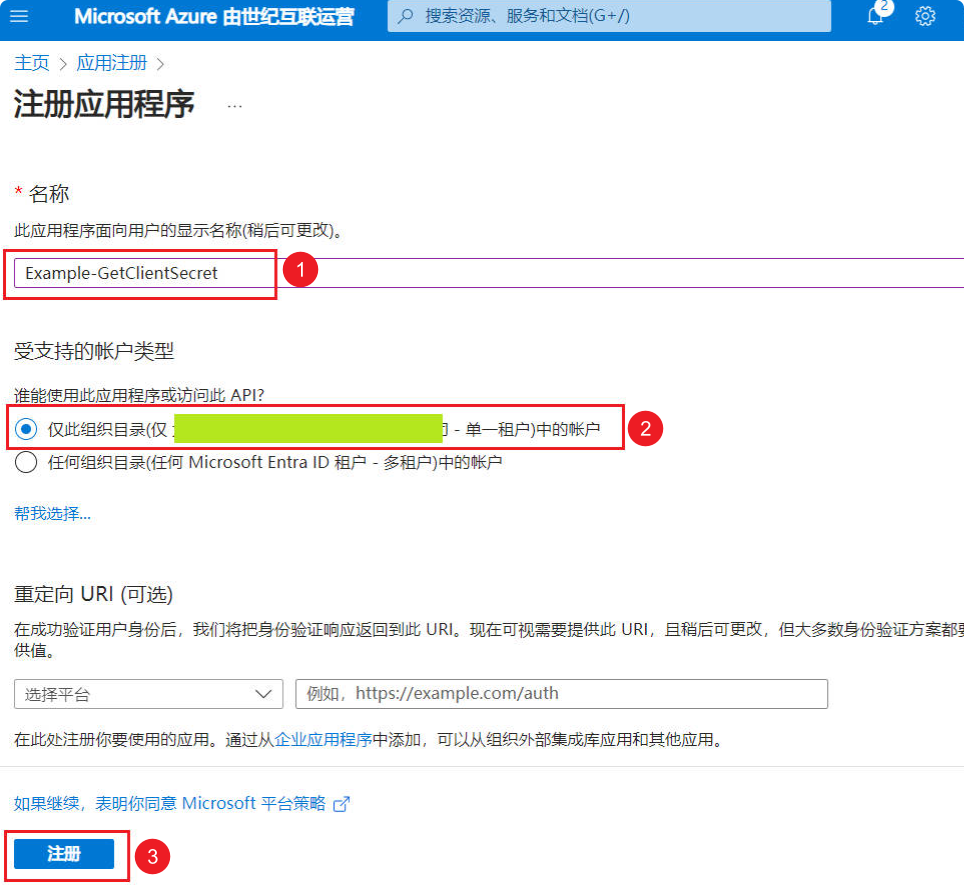Click the redirect URI input field
This screenshot has height=887, width=964.
[x=561, y=694]
